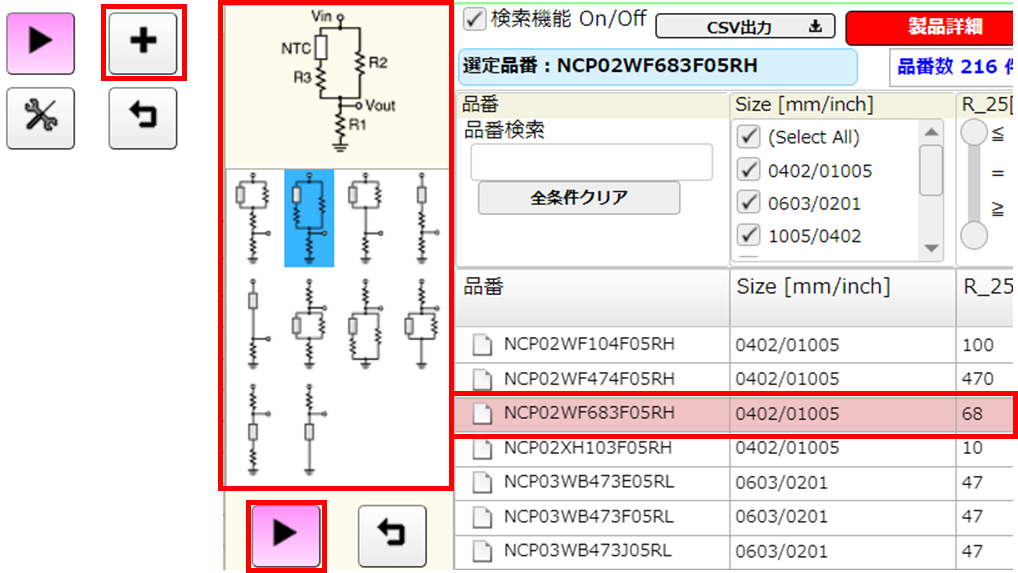1018x573 pixels.
Task: Click the top-left undo arrow button
Action: pyautogui.click(x=143, y=118)
